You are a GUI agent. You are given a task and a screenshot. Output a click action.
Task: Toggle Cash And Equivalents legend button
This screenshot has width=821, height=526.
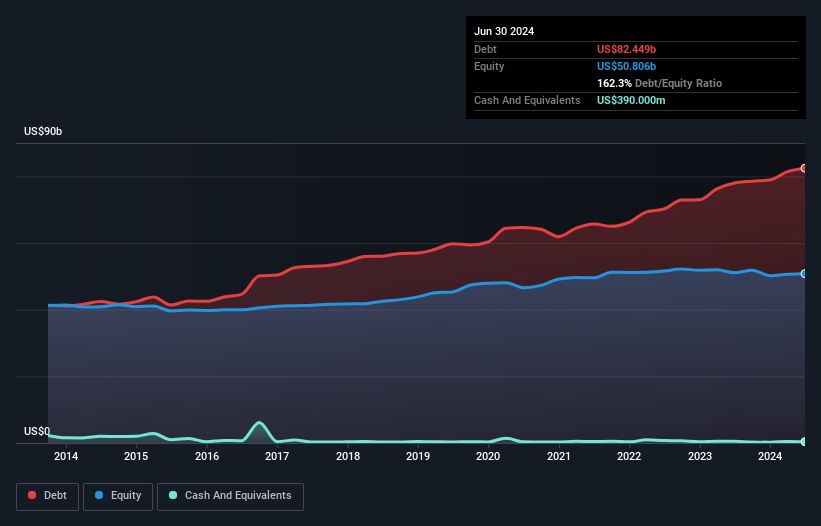[x=230, y=496]
